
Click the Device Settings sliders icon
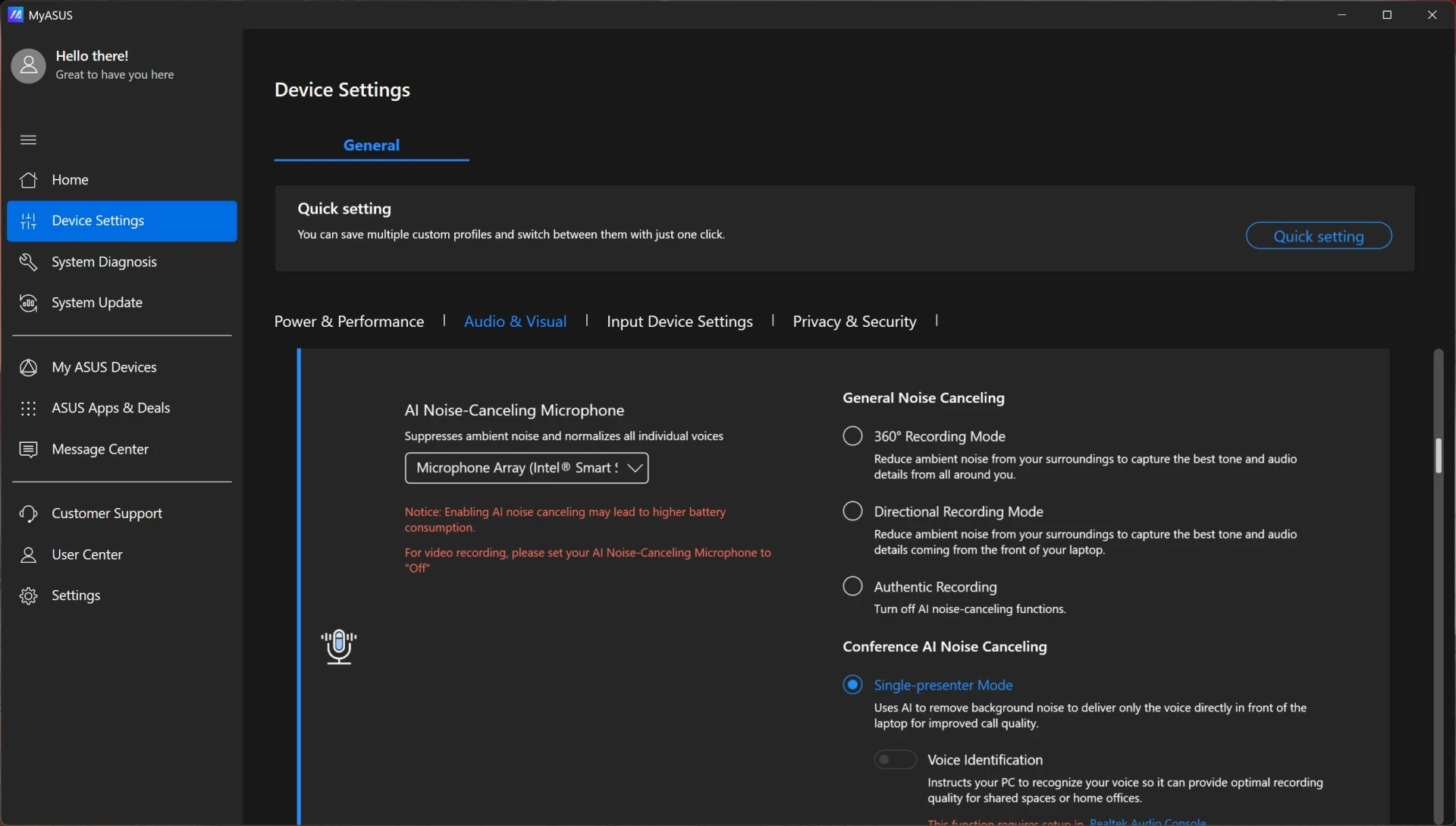coord(28,221)
